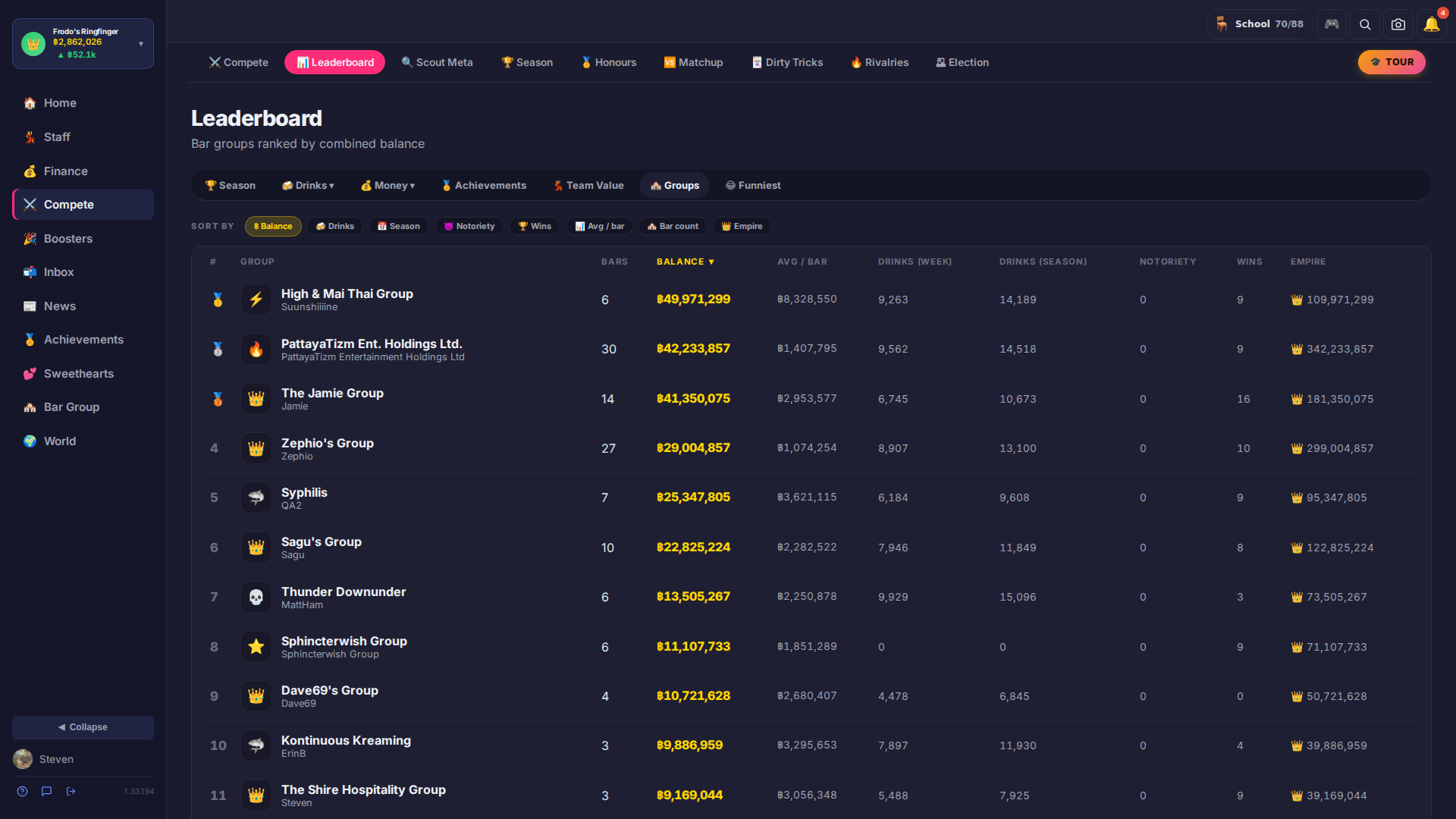Open Syphilis shark icon
1456x819 pixels.
coord(256,497)
